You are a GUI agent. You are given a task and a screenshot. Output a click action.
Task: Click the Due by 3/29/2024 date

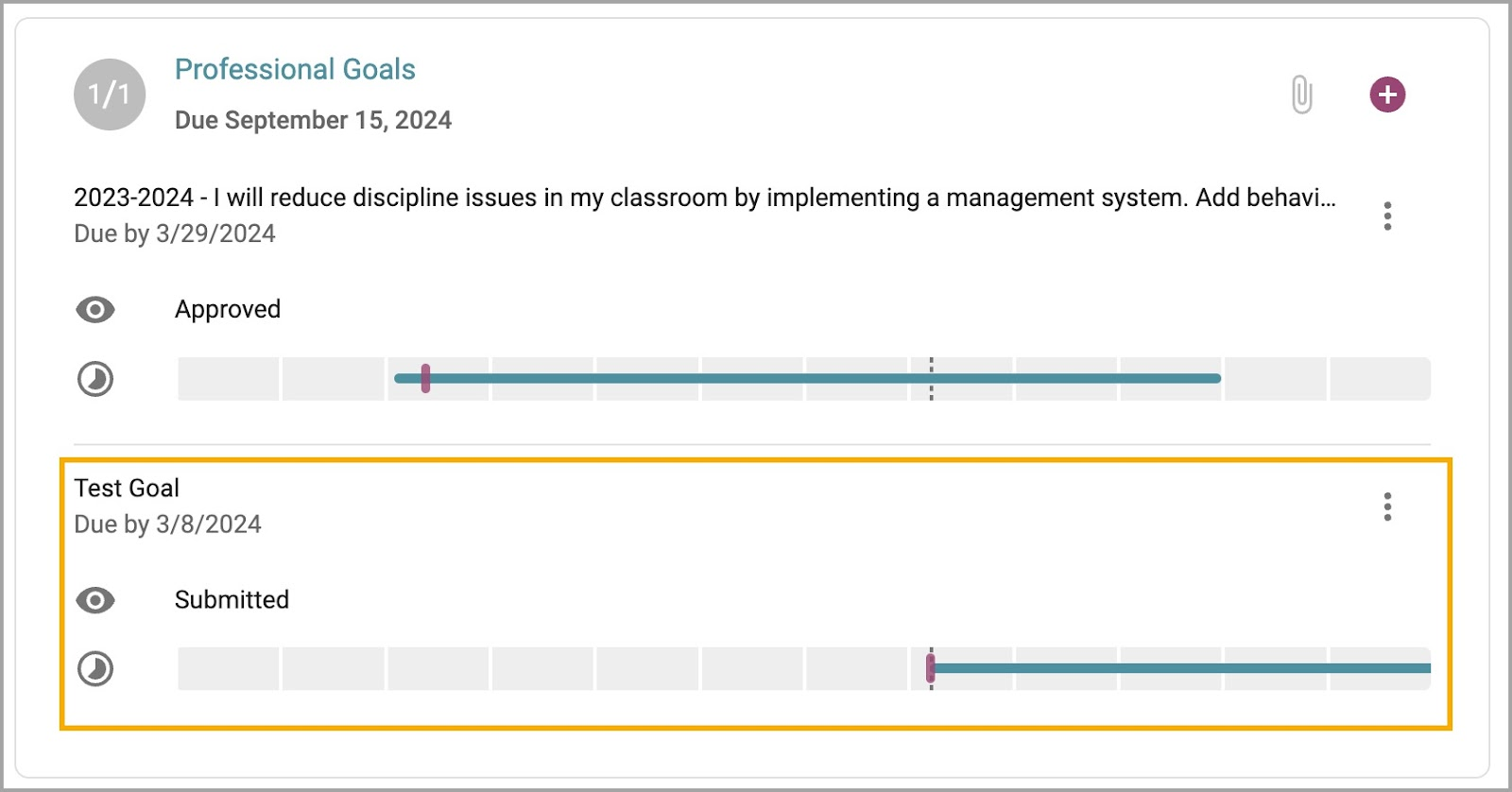175,233
